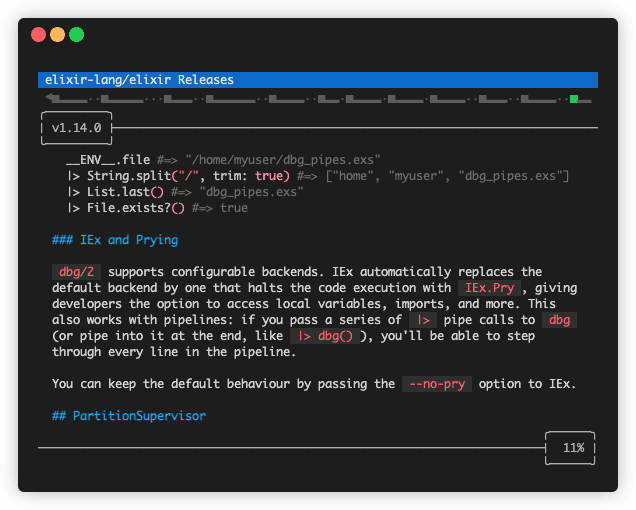
Task: Select the 'File.exists?()' code call
Action: [x=136, y=208]
